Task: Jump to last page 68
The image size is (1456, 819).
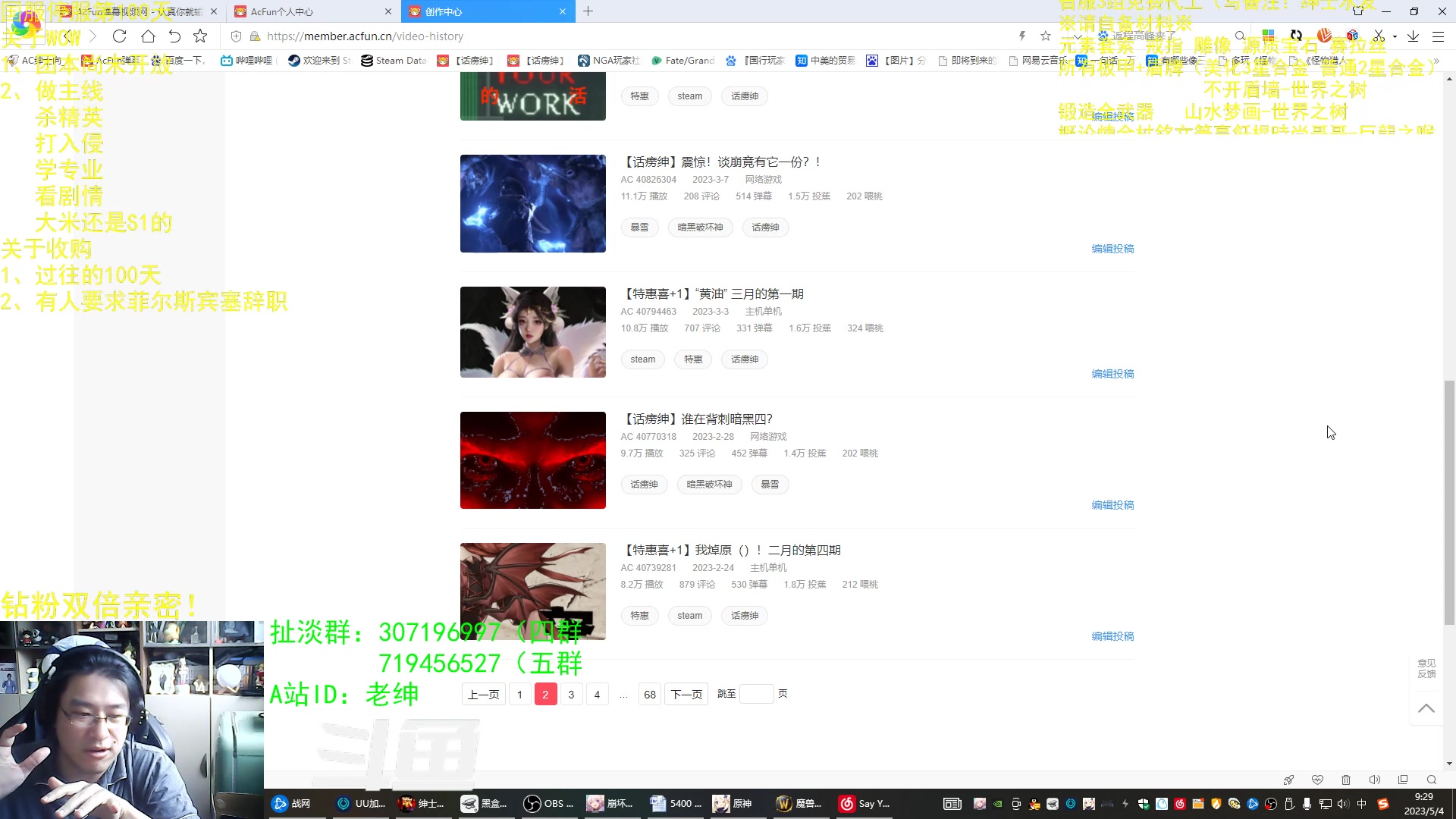Action: point(650,694)
